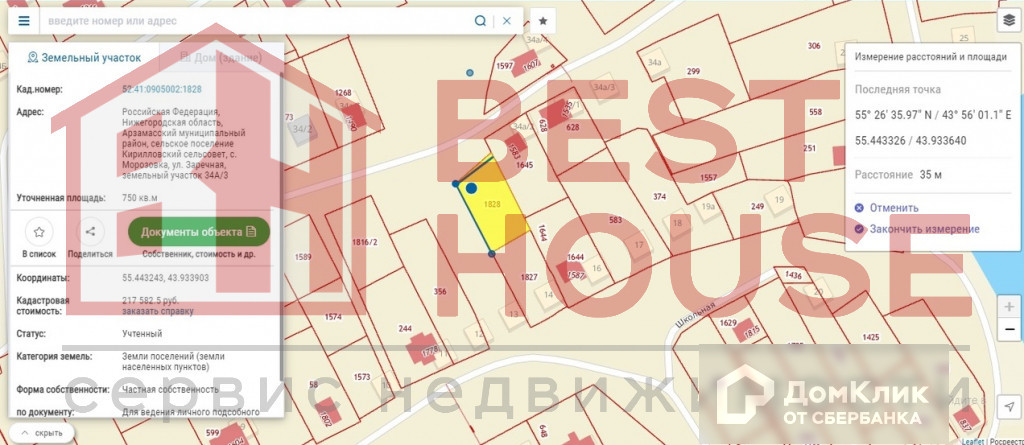This screenshot has width=1024, height=445.
Task: Click parcel 299 on the map
Action: [694, 71]
